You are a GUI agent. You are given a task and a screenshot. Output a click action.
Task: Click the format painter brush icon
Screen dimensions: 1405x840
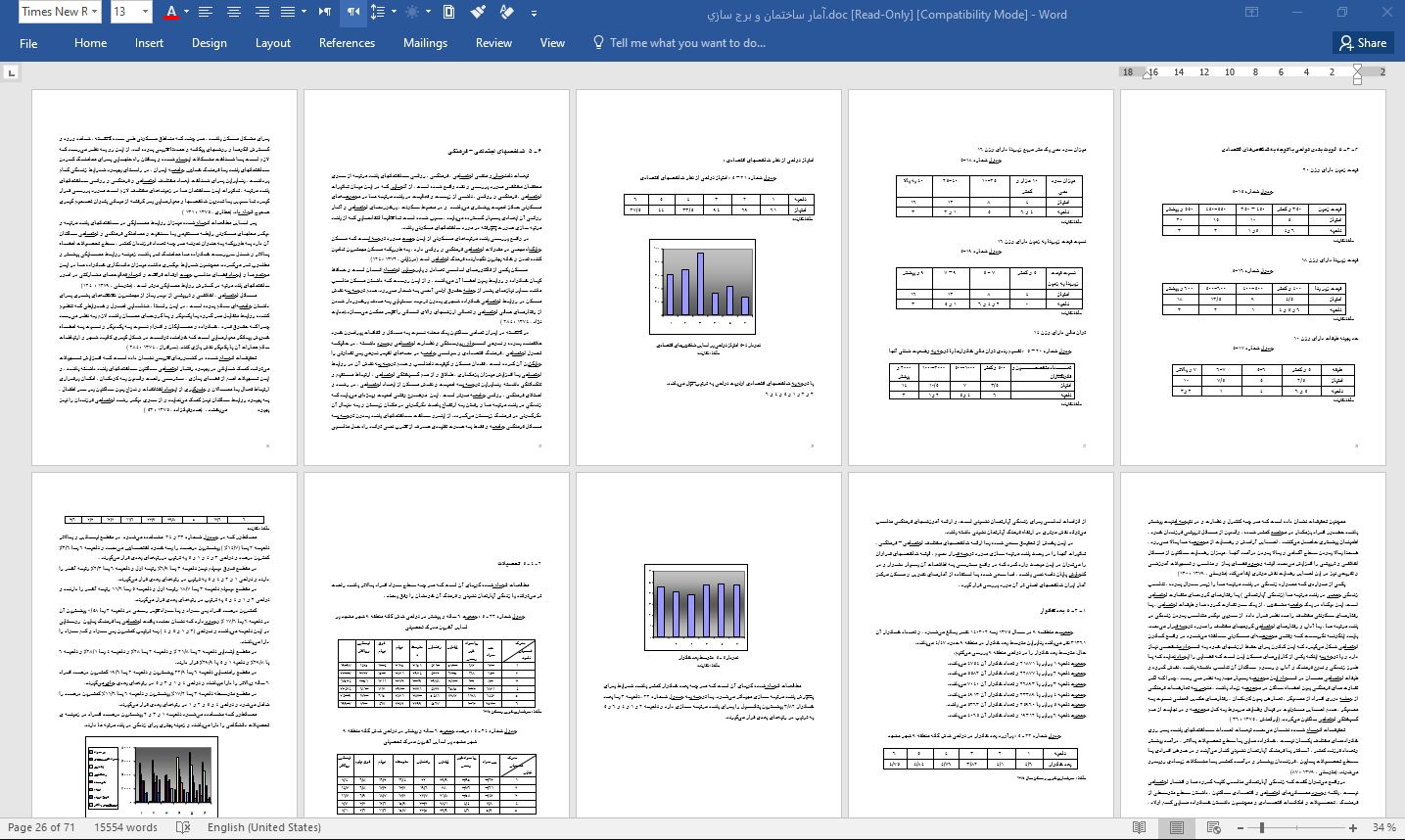(x=477, y=12)
